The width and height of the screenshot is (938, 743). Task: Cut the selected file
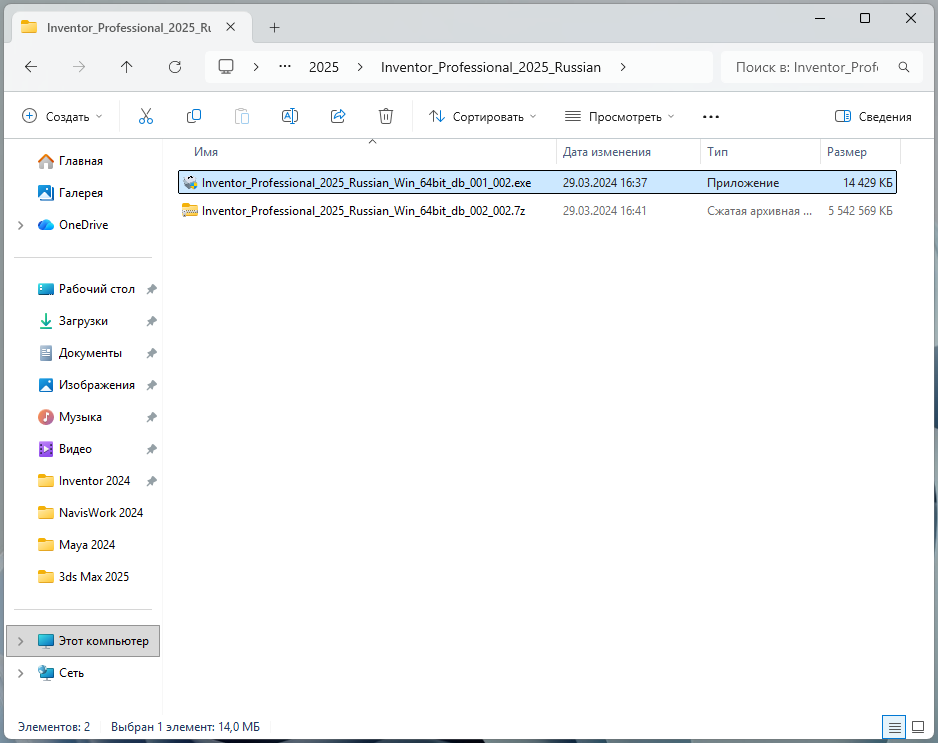[145, 116]
